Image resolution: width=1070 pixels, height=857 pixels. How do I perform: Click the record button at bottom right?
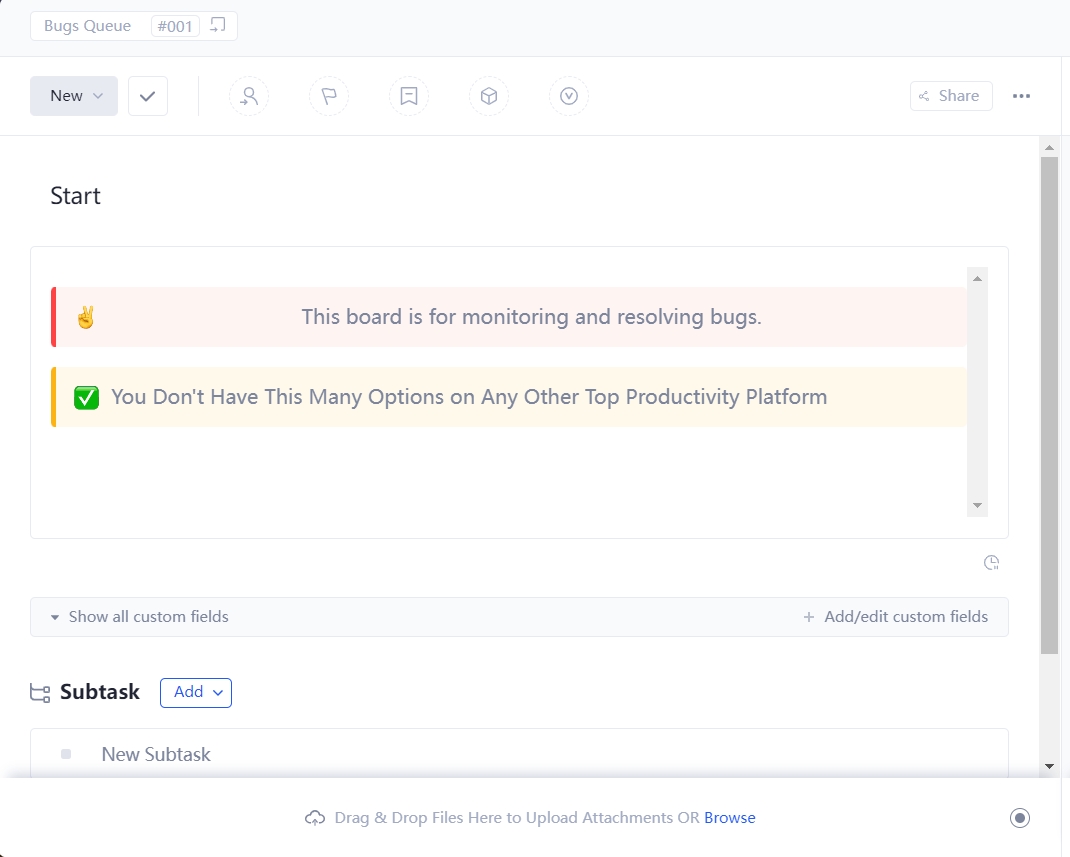1019,818
